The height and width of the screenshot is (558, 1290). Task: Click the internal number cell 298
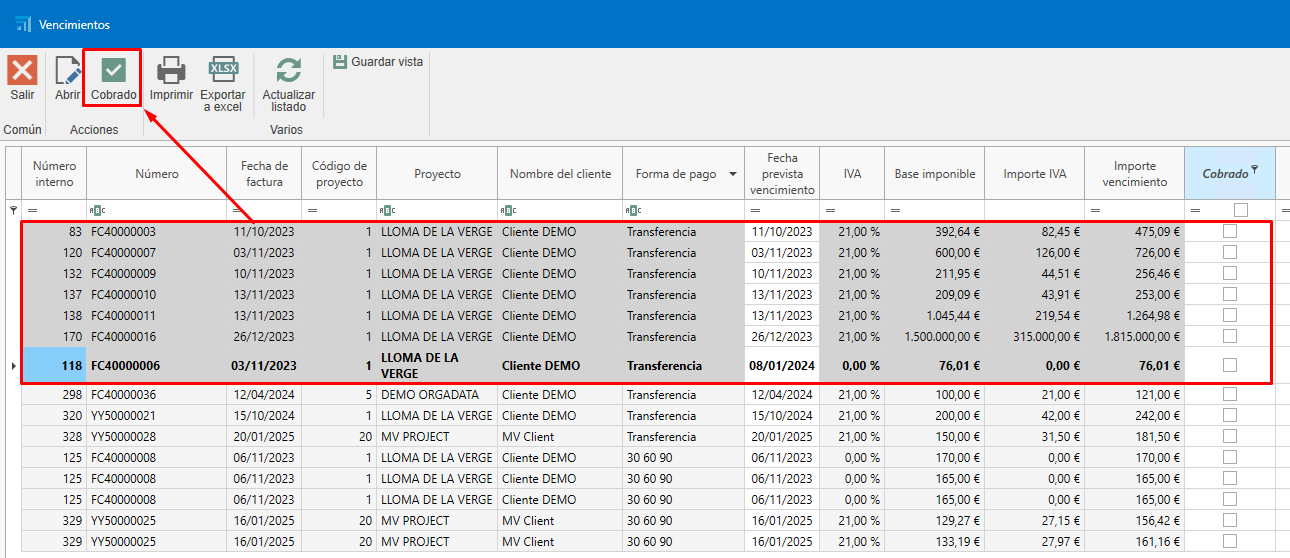point(54,394)
